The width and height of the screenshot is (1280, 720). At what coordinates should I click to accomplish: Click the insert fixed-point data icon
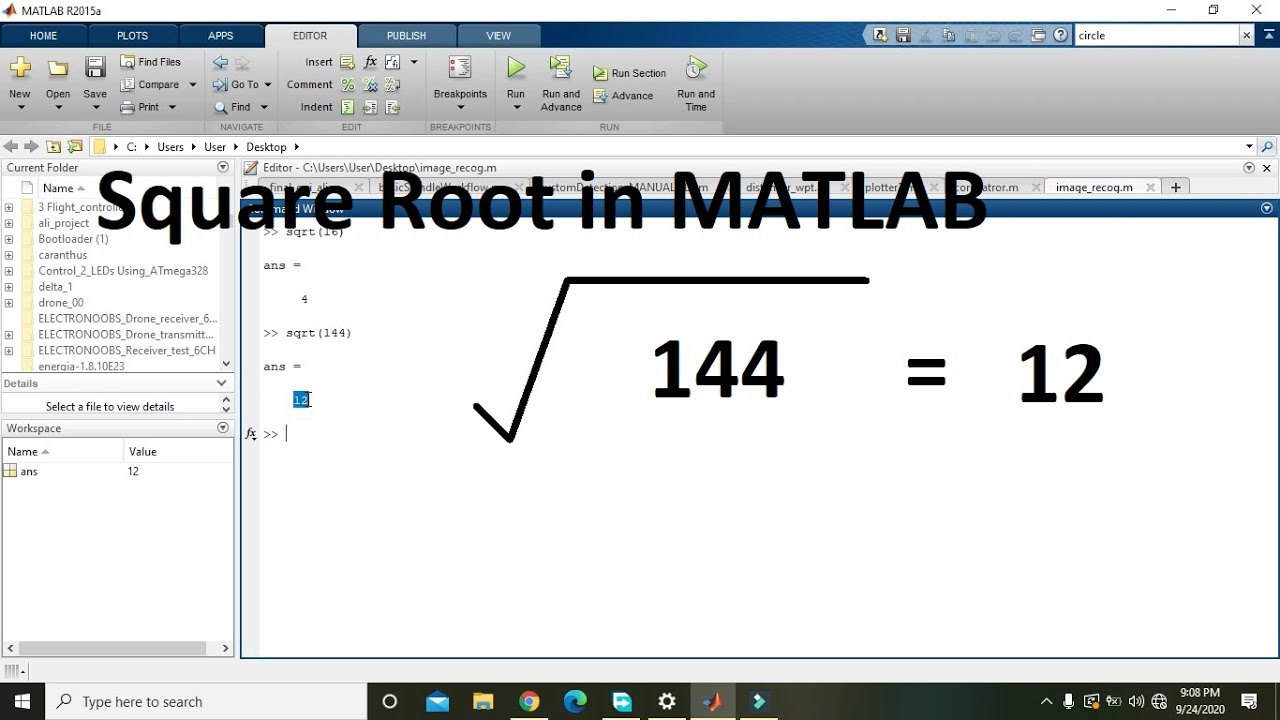tap(393, 62)
